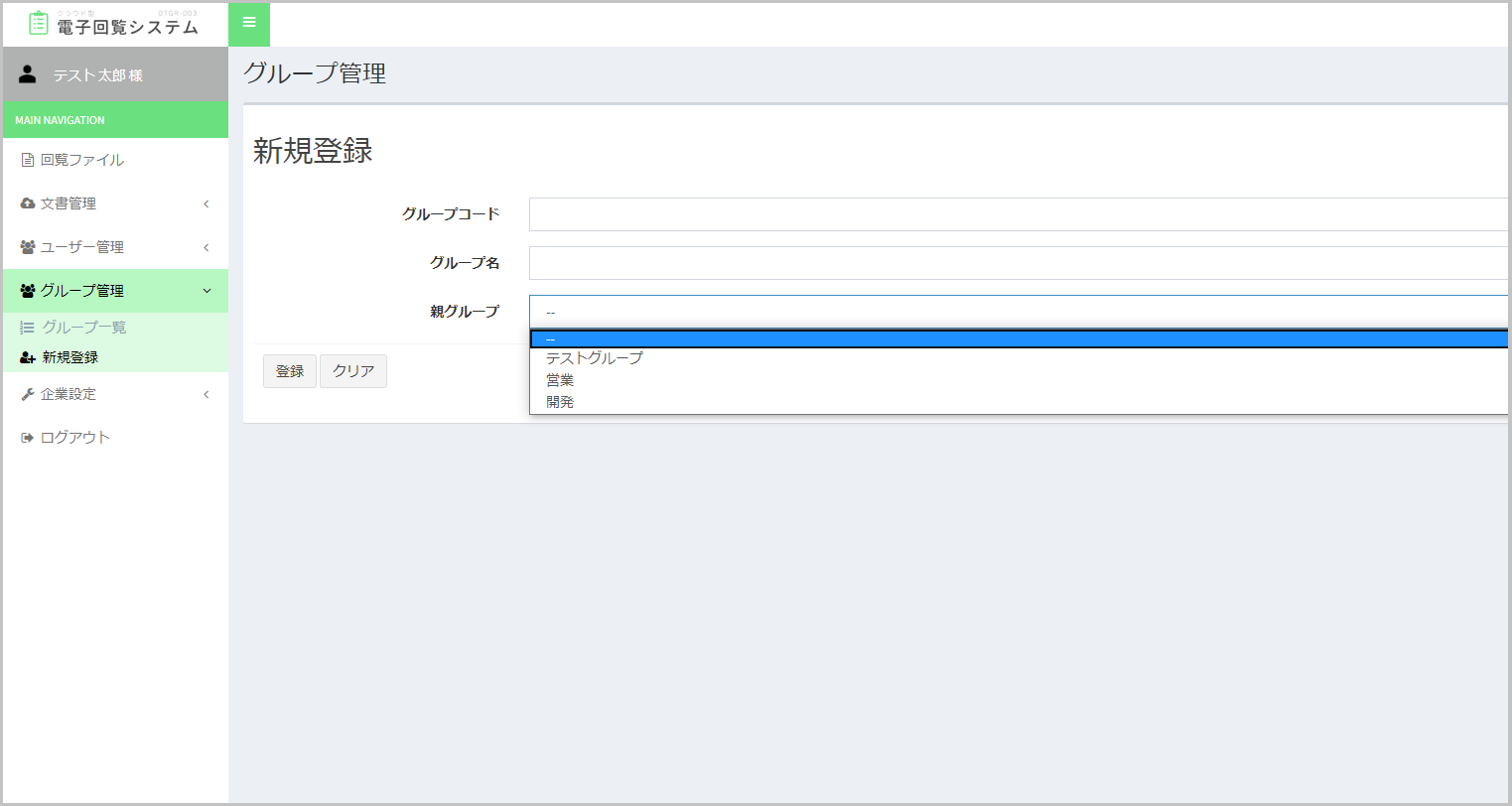Open the グループ一覧 submenu item

(83, 328)
